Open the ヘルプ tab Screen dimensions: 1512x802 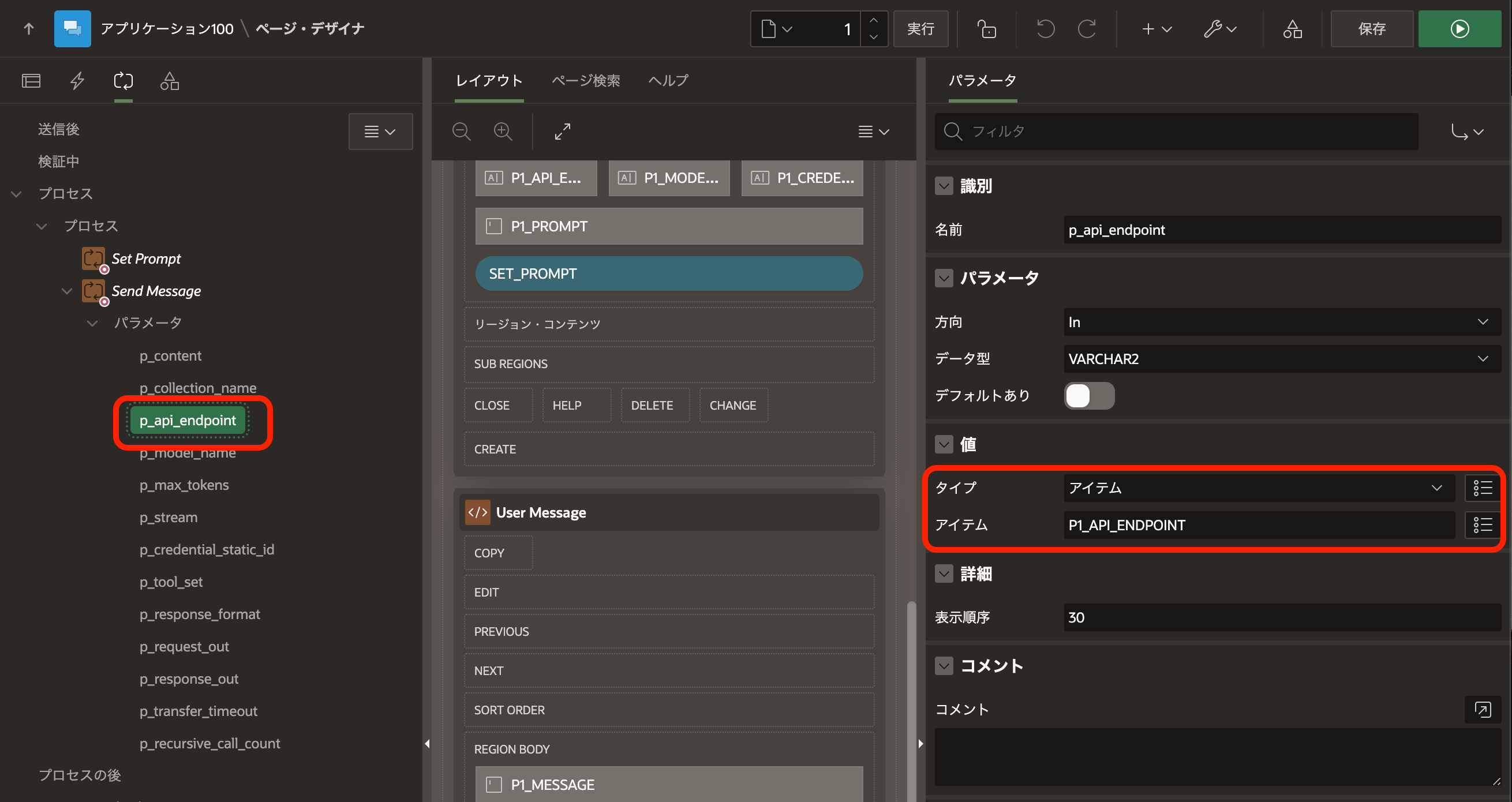pyautogui.click(x=668, y=80)
